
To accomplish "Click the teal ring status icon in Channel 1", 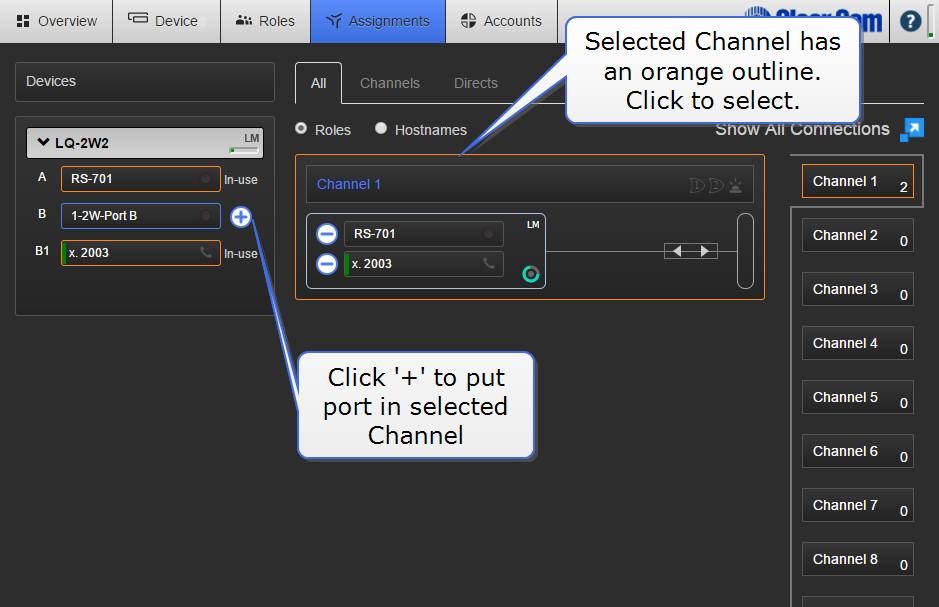I will pyautogui.click(x=530, y=273).
